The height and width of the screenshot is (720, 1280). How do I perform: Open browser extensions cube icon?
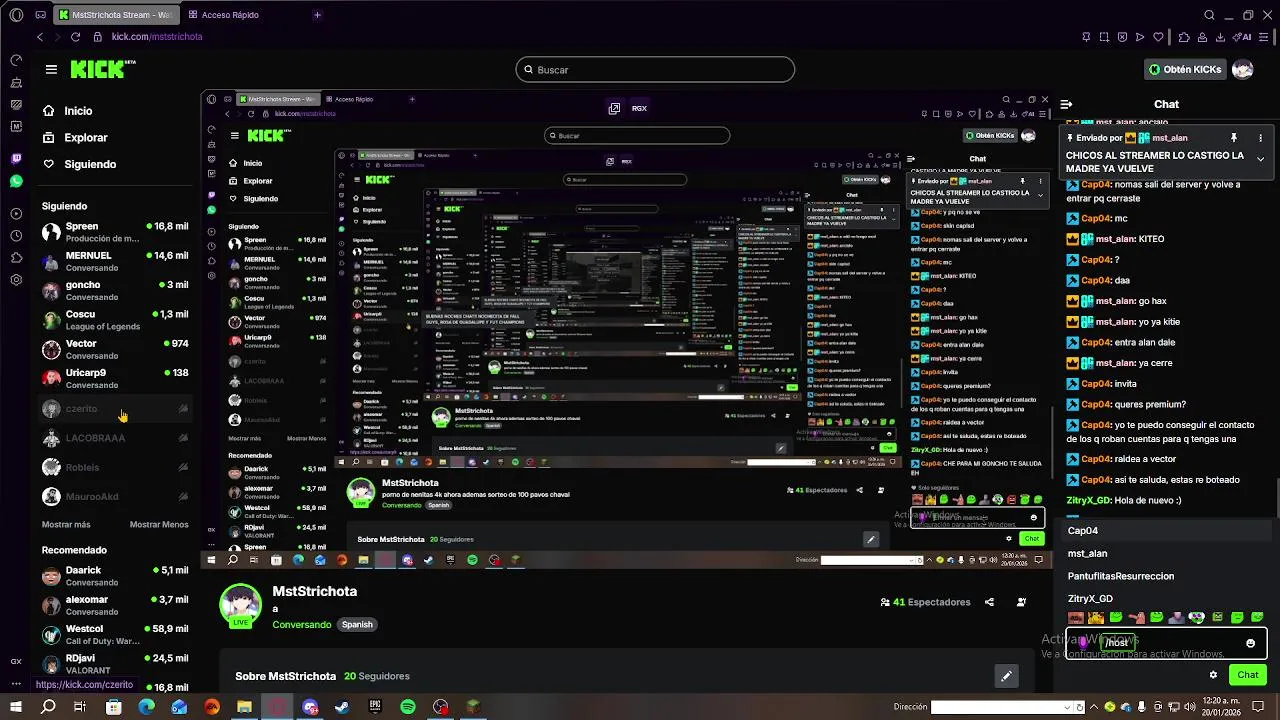point(1184,37)
